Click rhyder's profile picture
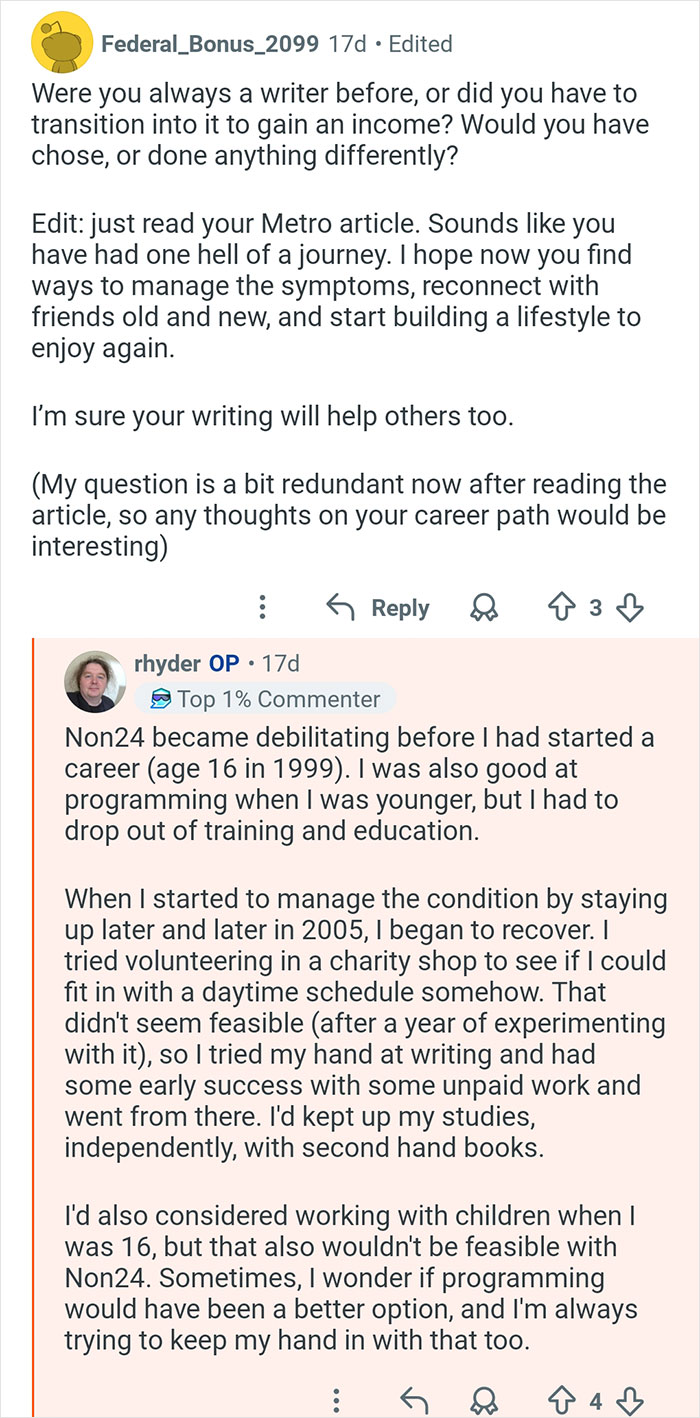 click(x=96, y=681)
